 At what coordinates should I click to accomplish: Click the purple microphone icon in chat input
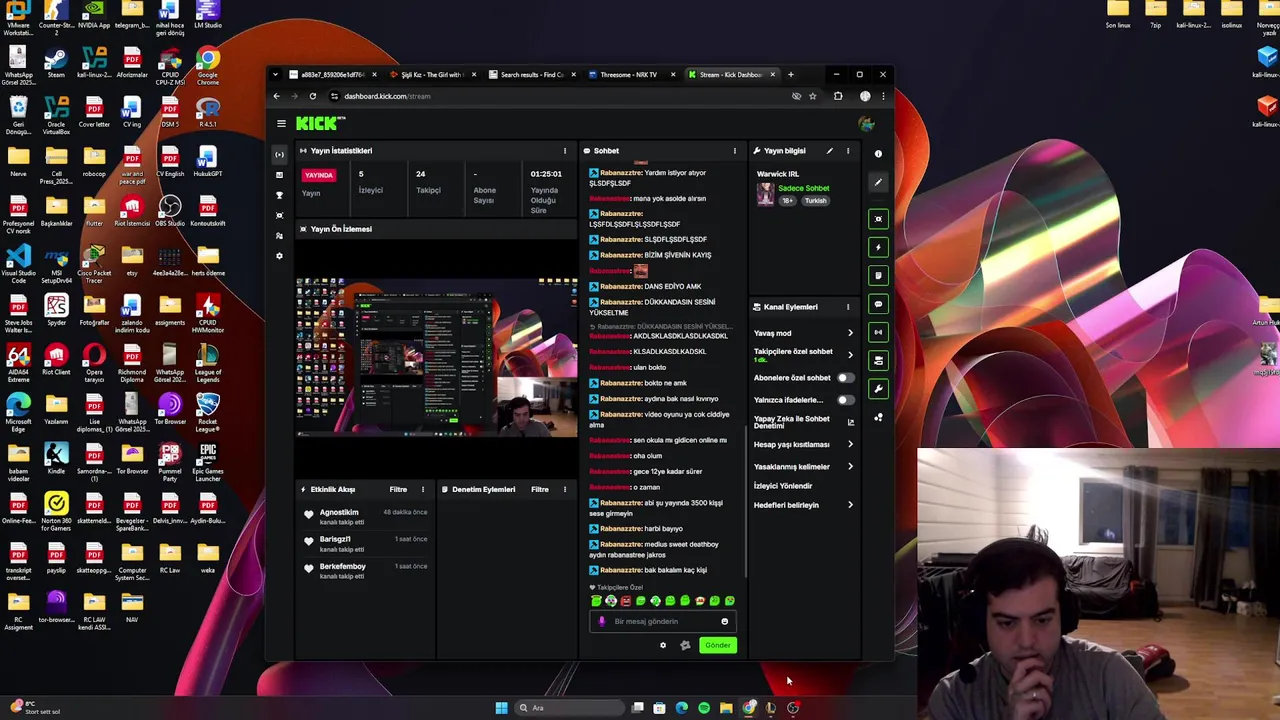click(x=601, y=621)
